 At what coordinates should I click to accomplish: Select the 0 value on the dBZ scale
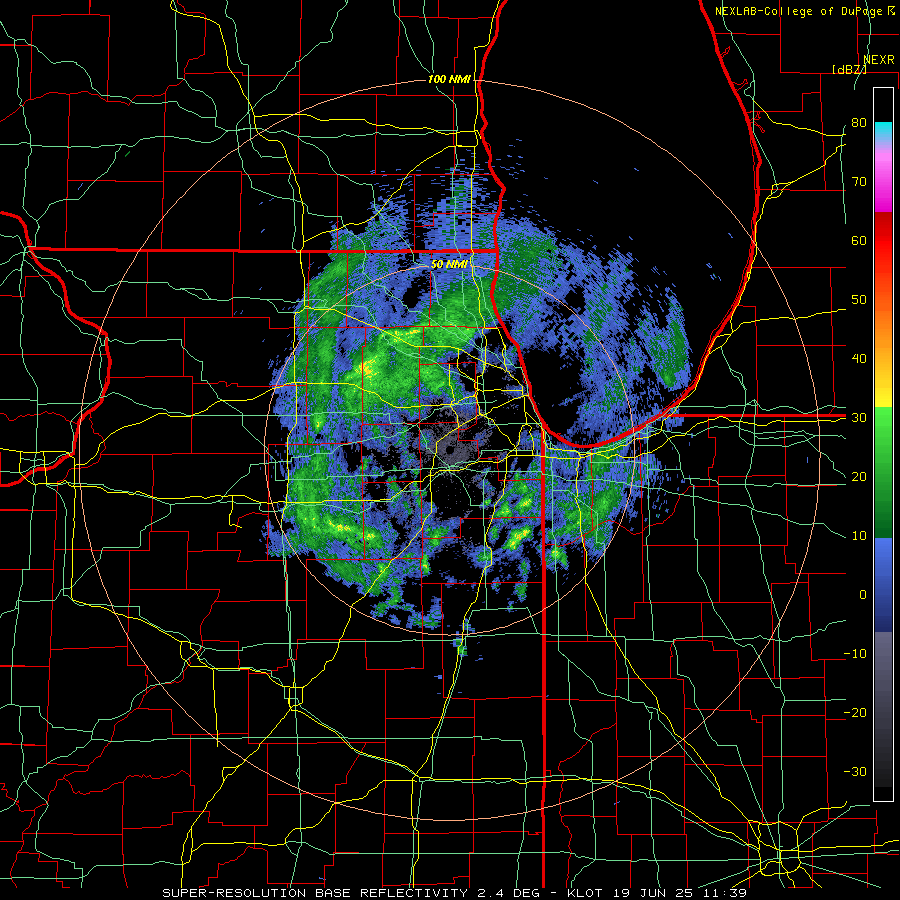pyautogui.click(x=863, y=595)
